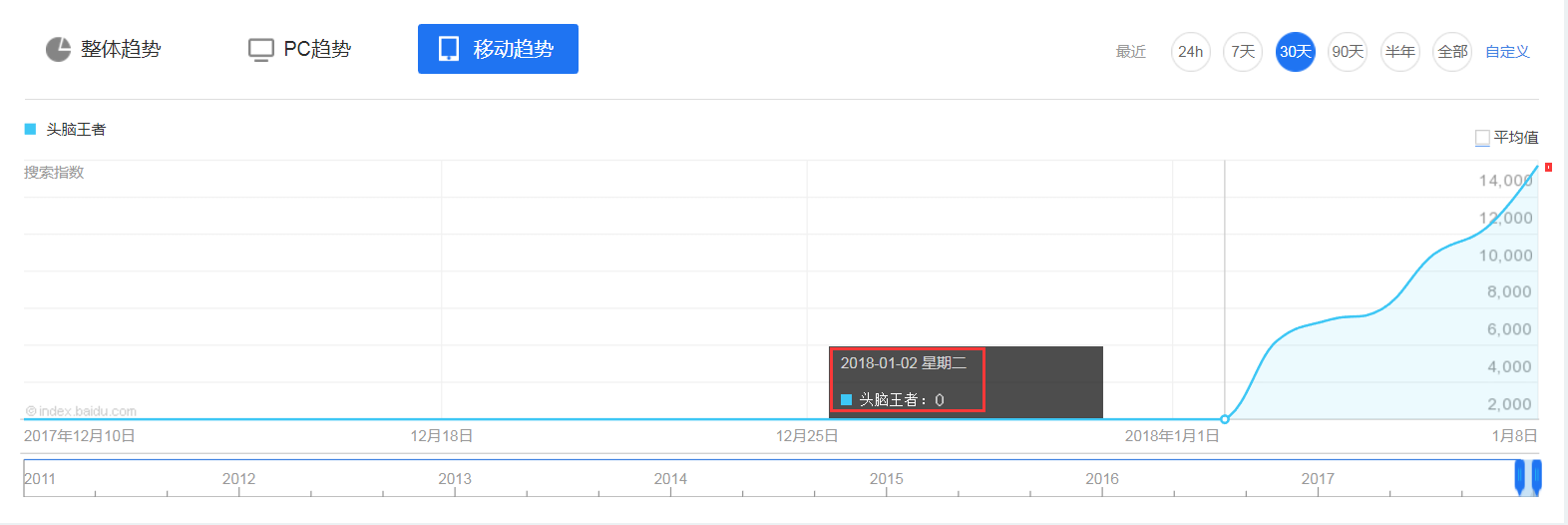Choose the 7天 time range
The height and width of the screenshot is (525, 1568).
point(1243,52)
